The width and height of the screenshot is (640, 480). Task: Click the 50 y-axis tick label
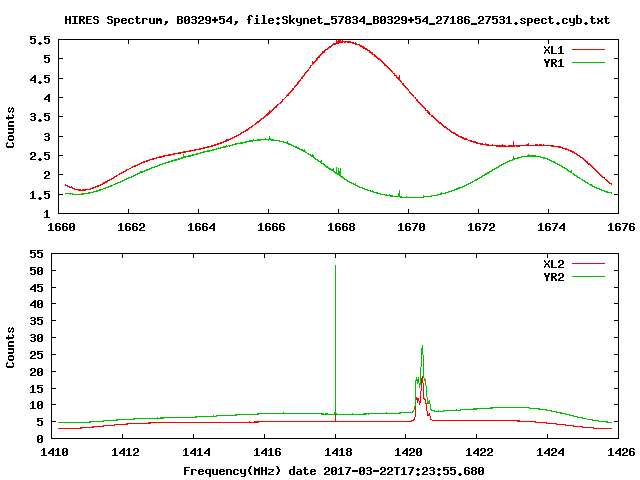point(36,271)
